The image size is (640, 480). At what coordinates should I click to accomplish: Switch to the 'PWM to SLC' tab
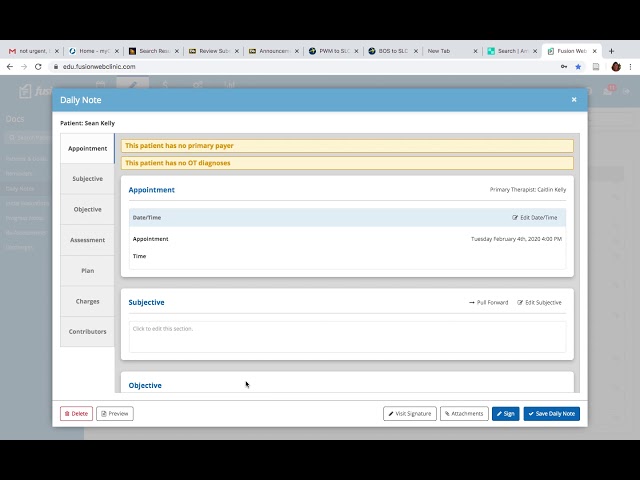click(x=331, y=51)
